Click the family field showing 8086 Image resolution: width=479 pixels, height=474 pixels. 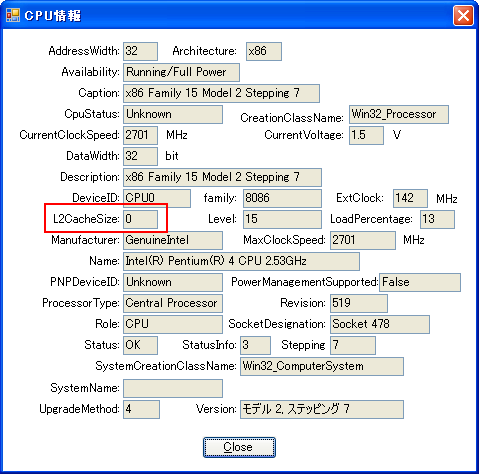[282, 198]
